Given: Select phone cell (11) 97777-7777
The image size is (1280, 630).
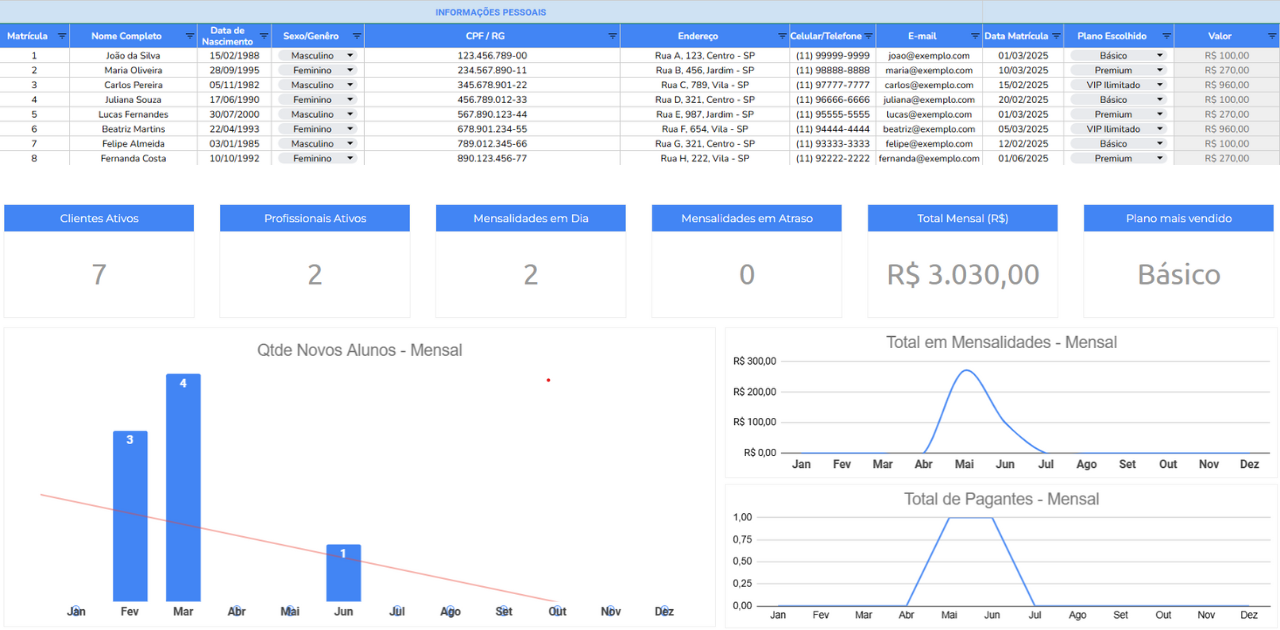Looking at the screenshot, I should click(x=833, y=85).
